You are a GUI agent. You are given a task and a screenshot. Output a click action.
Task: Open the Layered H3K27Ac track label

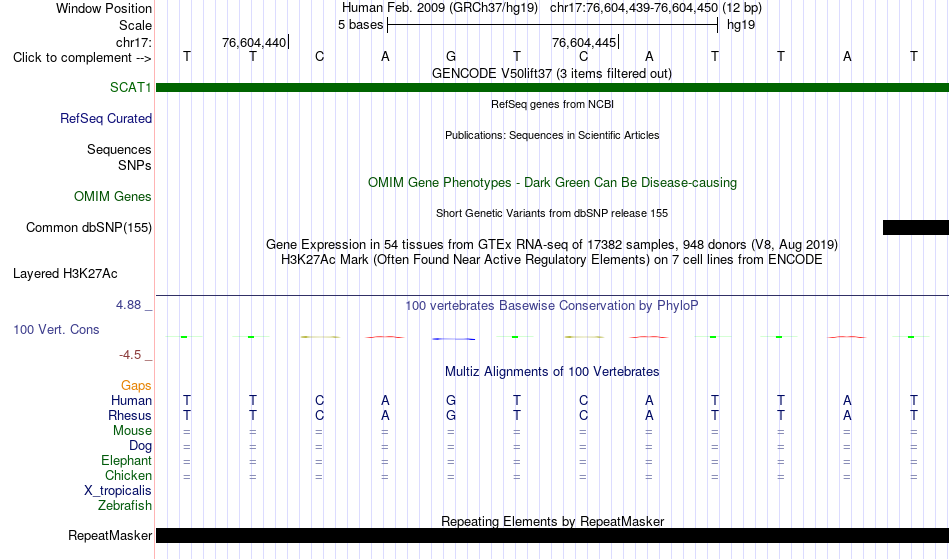(x=65, y=273)
